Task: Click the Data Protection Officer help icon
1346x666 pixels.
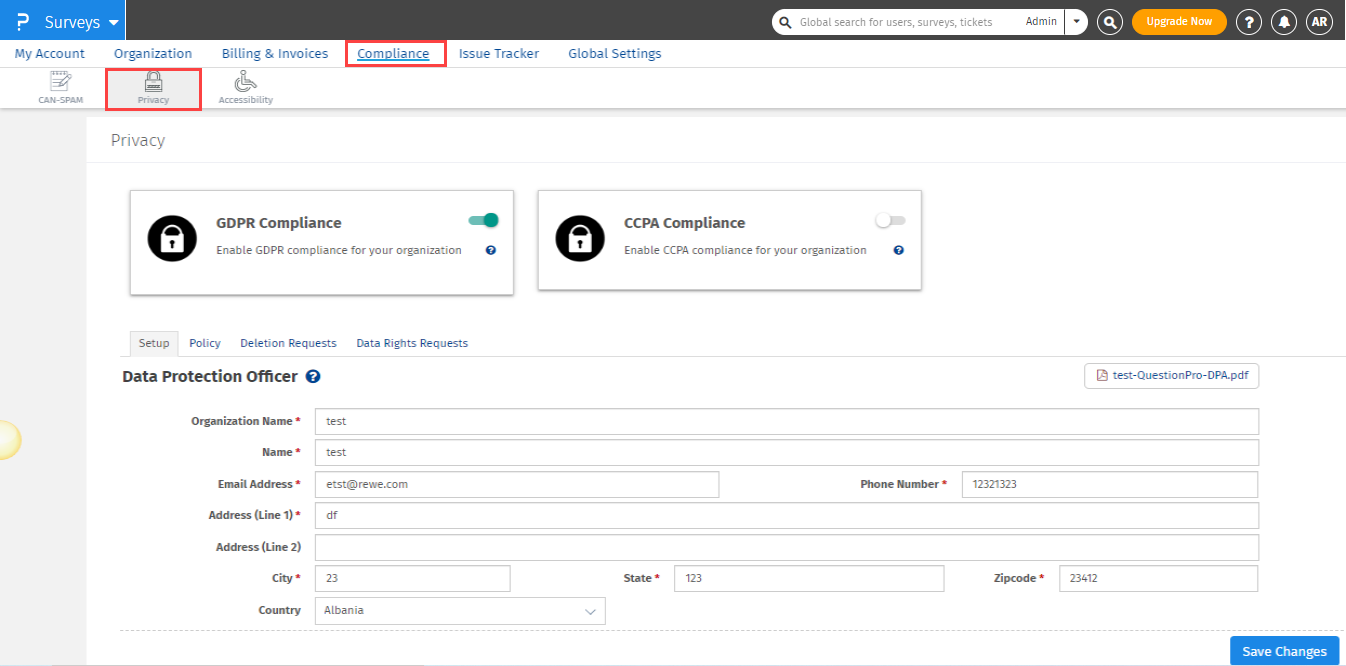Action: (313, 377)
